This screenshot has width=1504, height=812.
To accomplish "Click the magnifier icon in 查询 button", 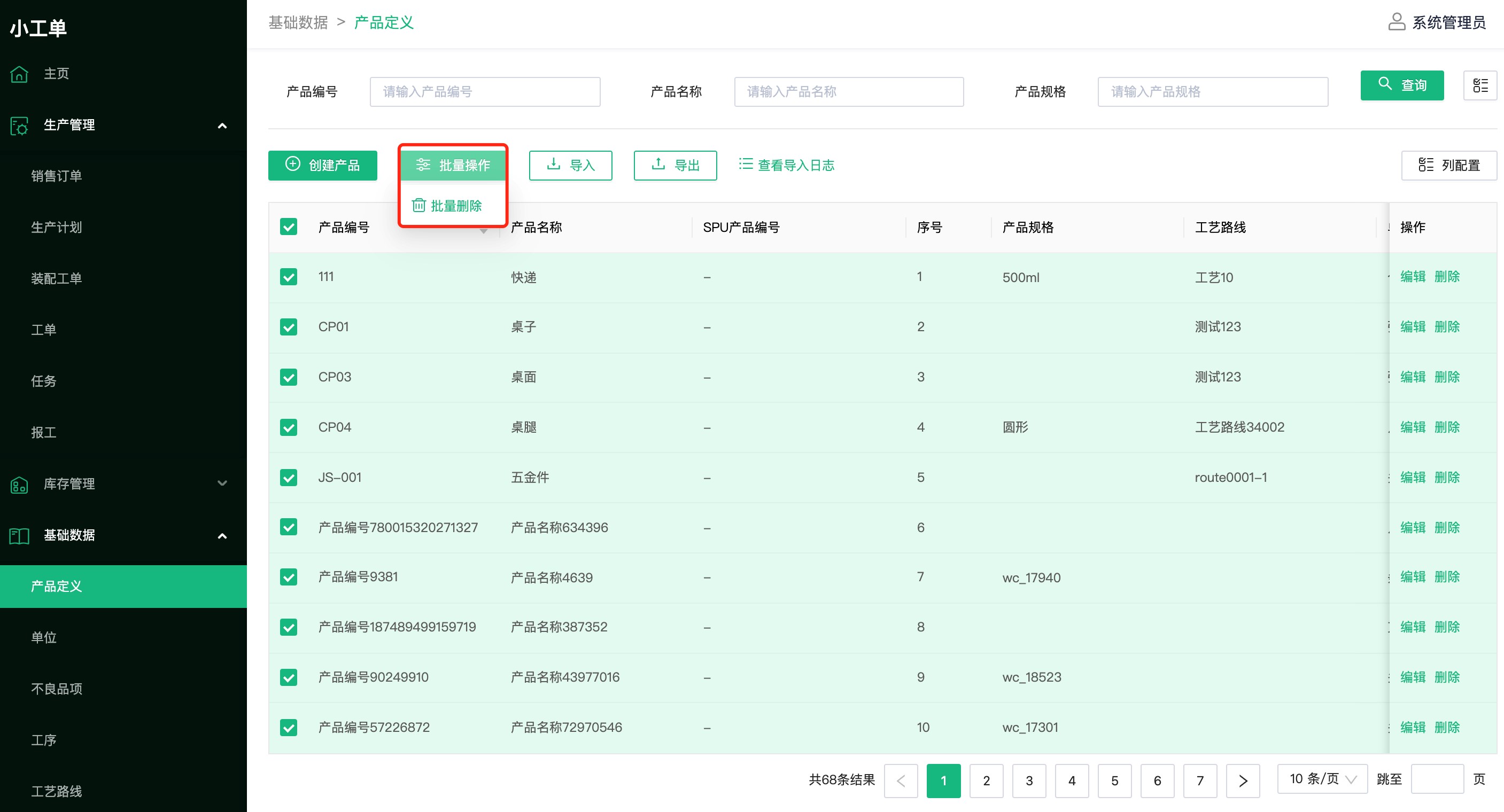I will click(x=1385, y=83).
